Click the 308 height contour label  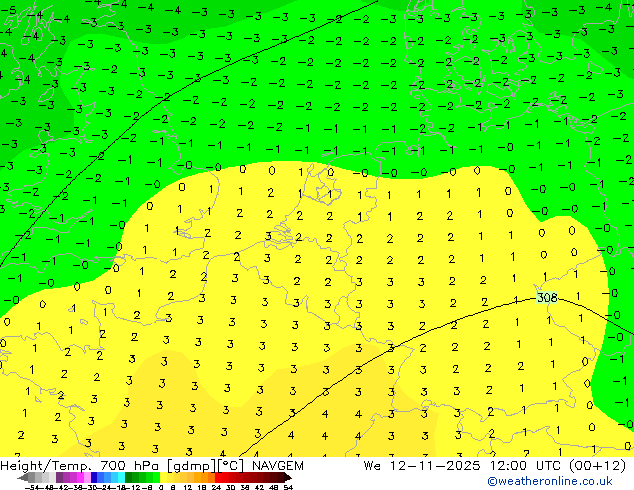coord(547,298)
